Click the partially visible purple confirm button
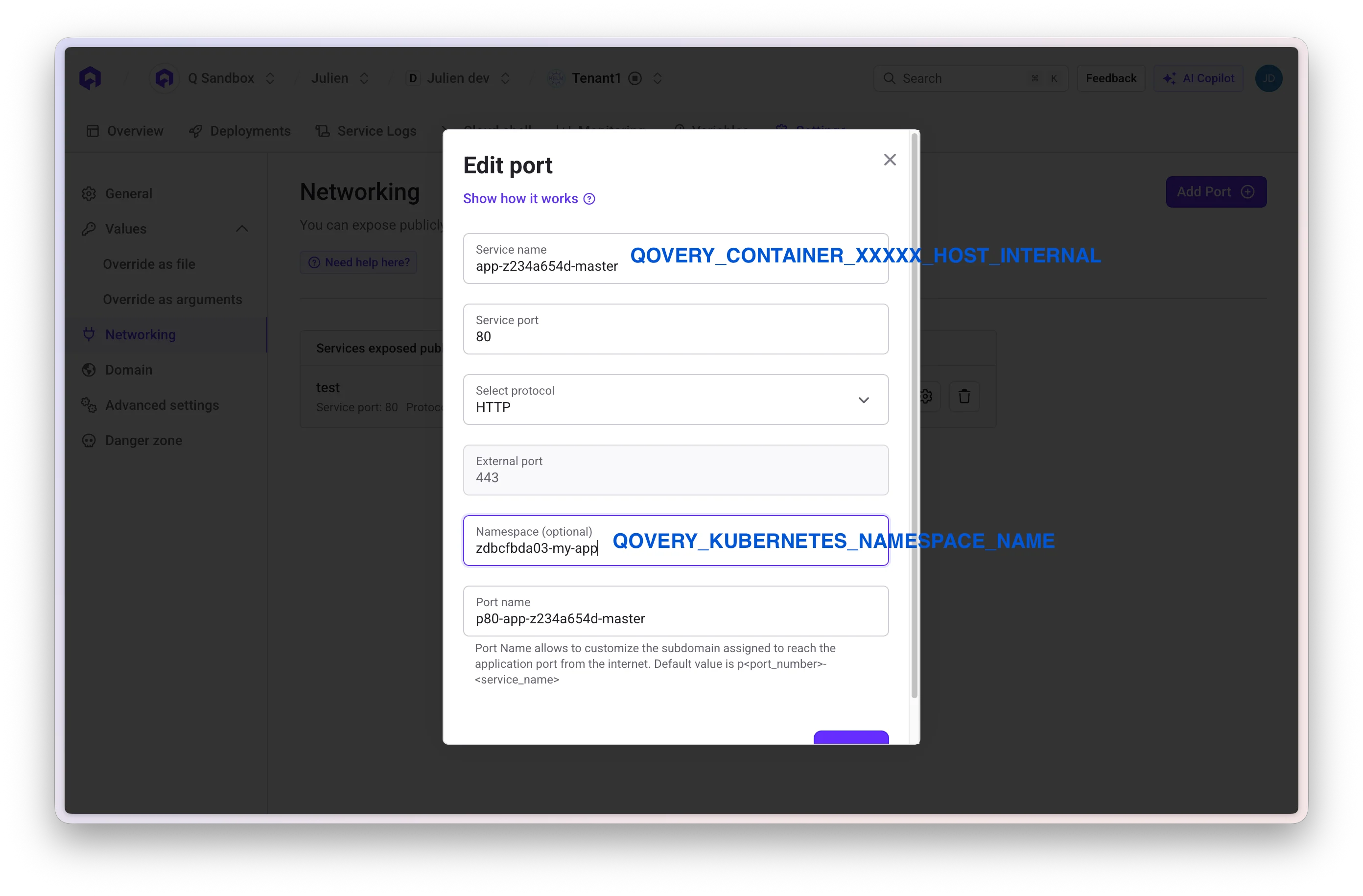This screenshot has height=896, width=1363. point(850,737)
